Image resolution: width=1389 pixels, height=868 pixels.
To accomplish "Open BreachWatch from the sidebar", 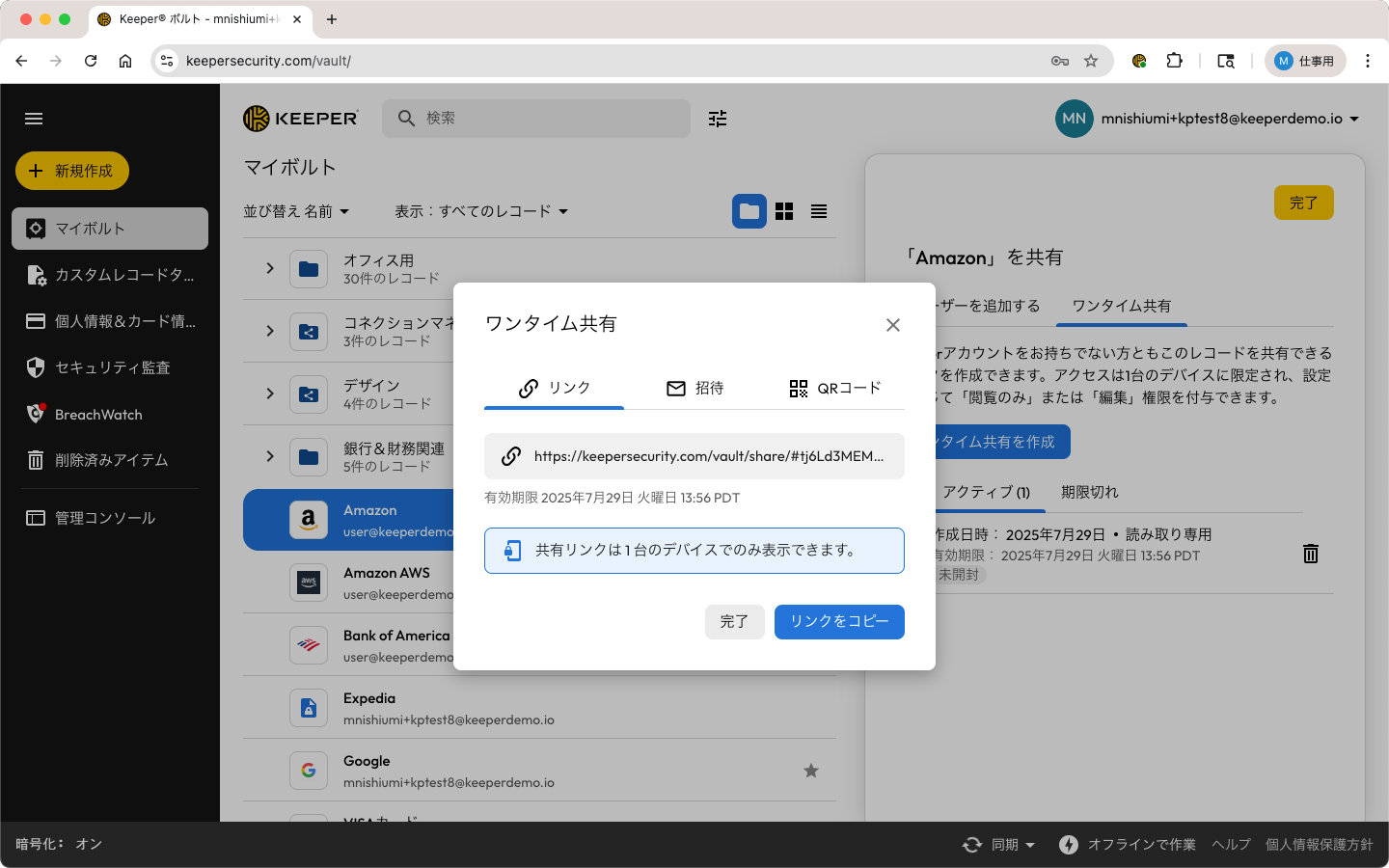I will [98, 415].
